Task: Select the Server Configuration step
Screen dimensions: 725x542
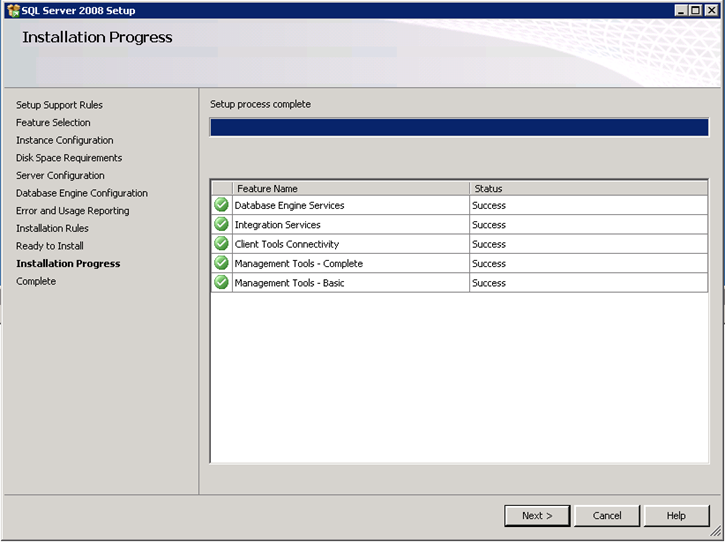Action: (x=60, y=175)
